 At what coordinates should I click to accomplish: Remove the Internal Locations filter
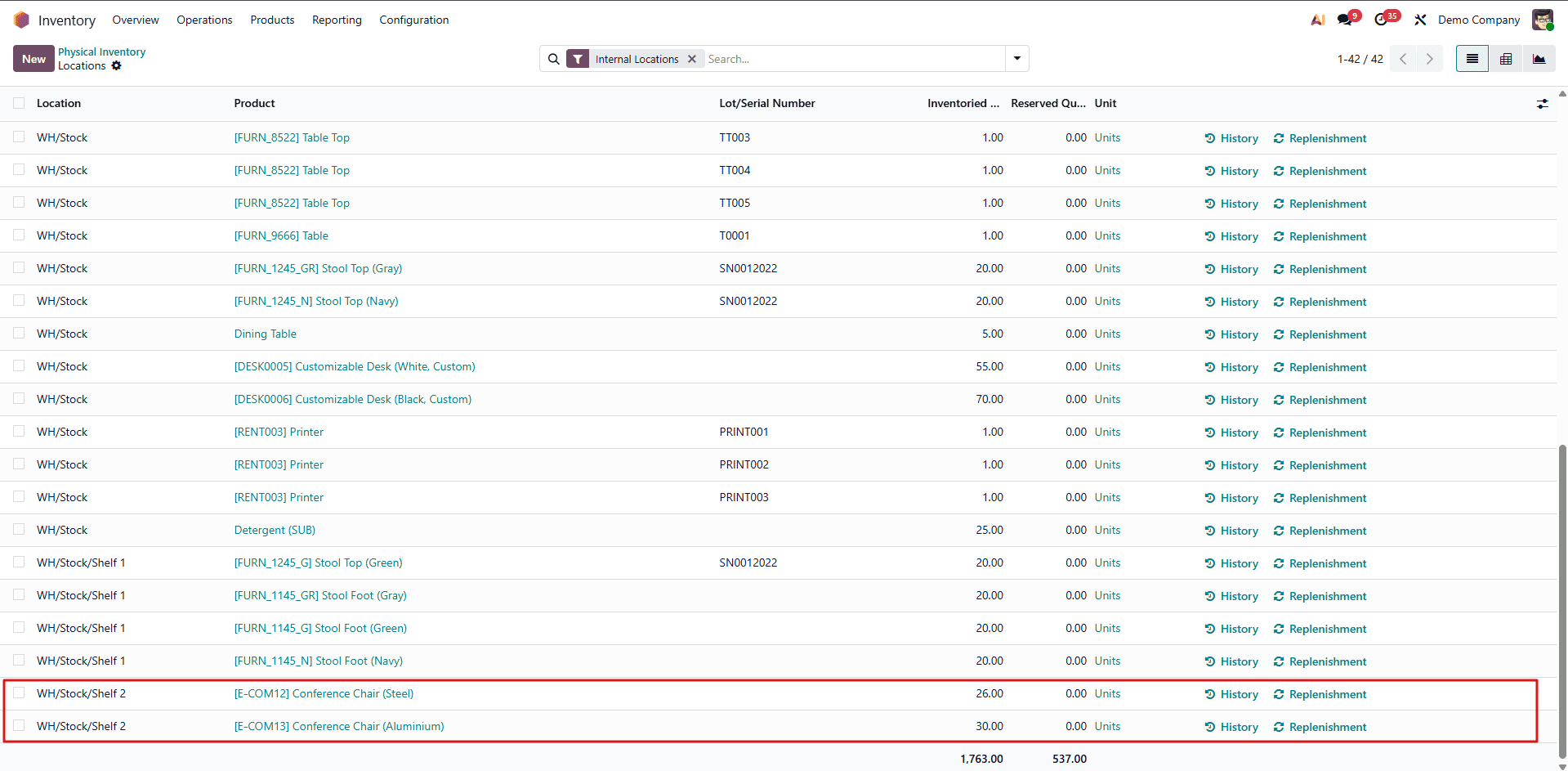coord(692,58)
